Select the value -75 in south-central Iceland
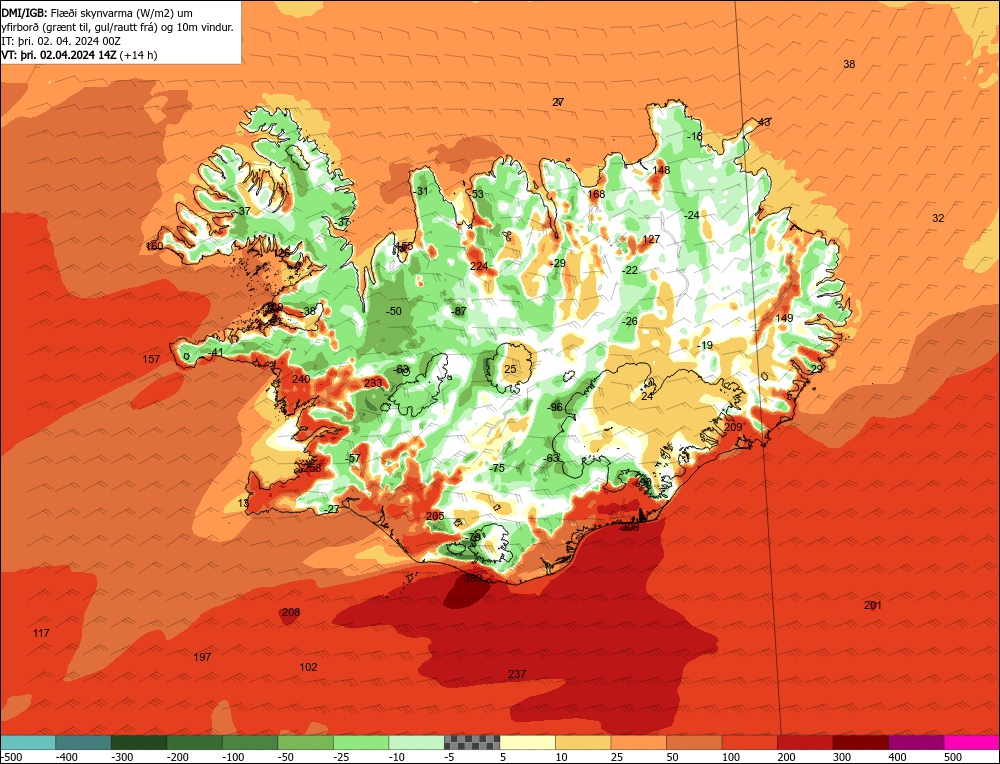The height and width of the screenshot is (764, 1000). click(497, 468)
